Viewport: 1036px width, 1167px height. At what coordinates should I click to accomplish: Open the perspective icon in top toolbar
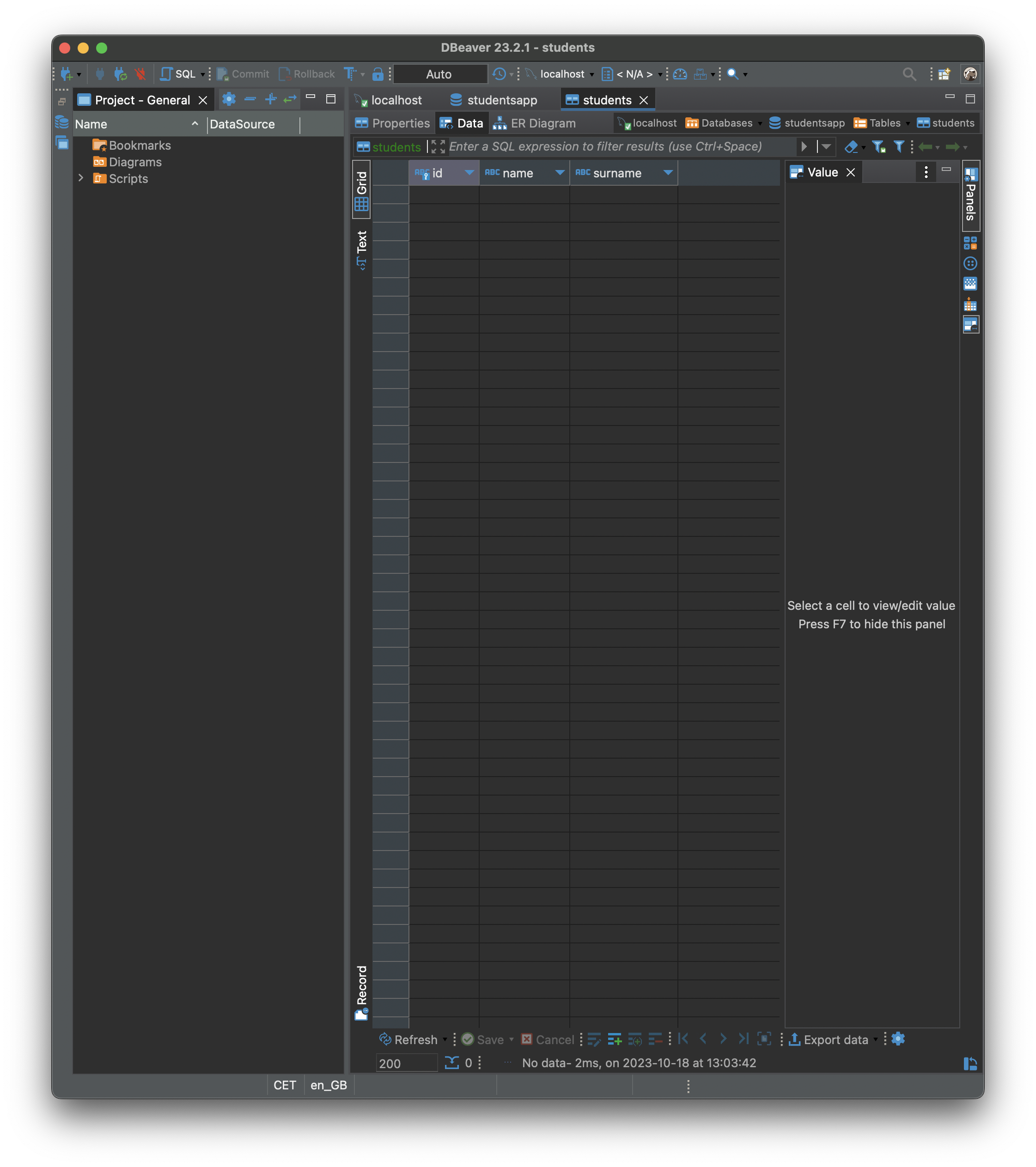coord(944,73)
